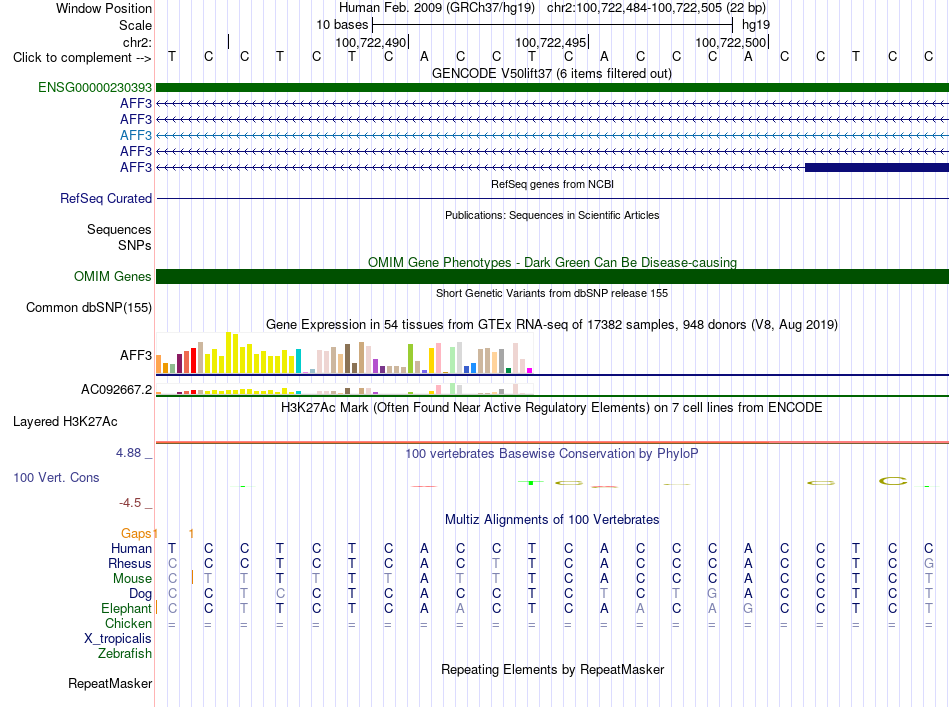The image size is (950, 707).
Task: Click the green ENSG00000230393 gene bar
Action: [552, 87]
